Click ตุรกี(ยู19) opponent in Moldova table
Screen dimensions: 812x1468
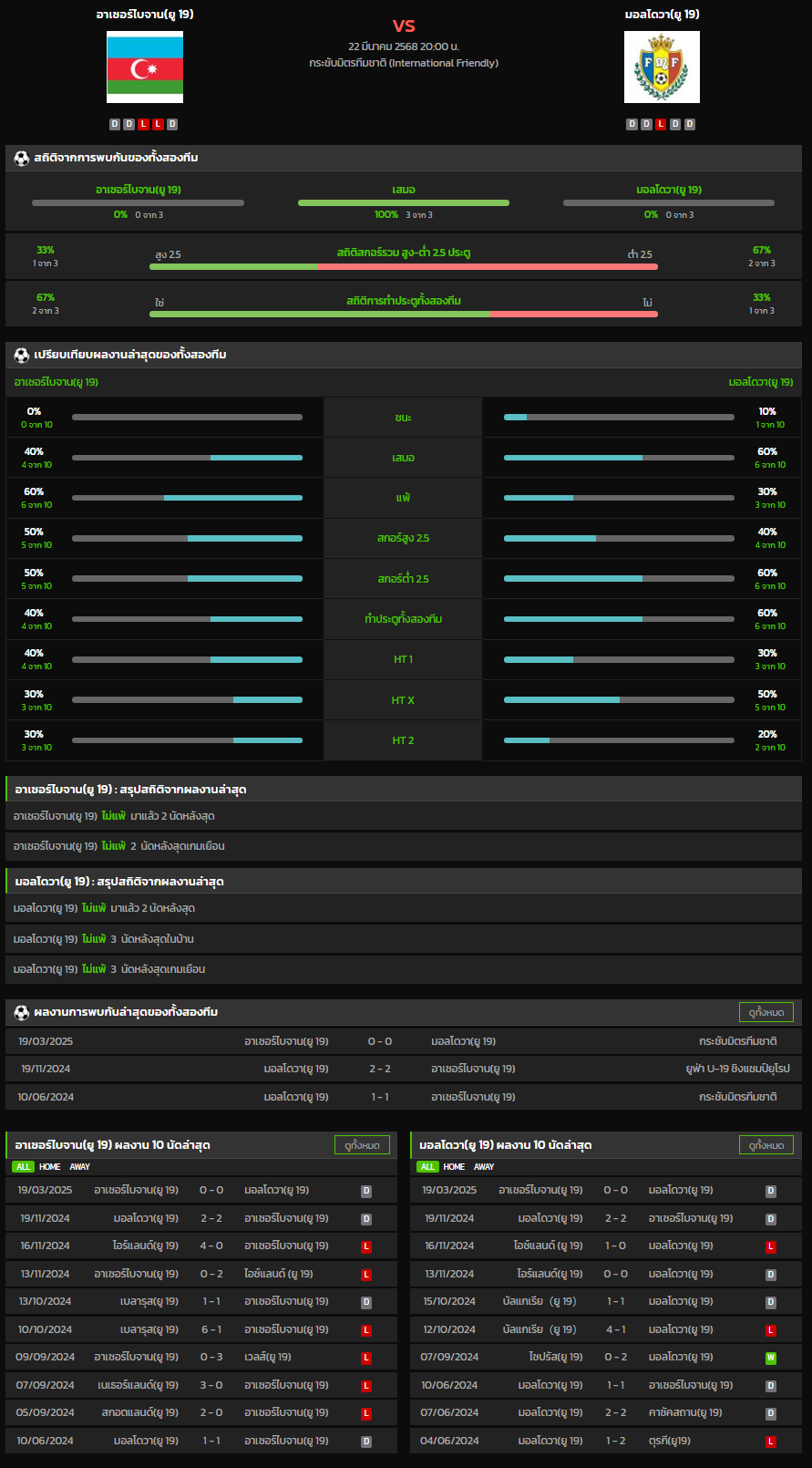tap(670, 1442)
